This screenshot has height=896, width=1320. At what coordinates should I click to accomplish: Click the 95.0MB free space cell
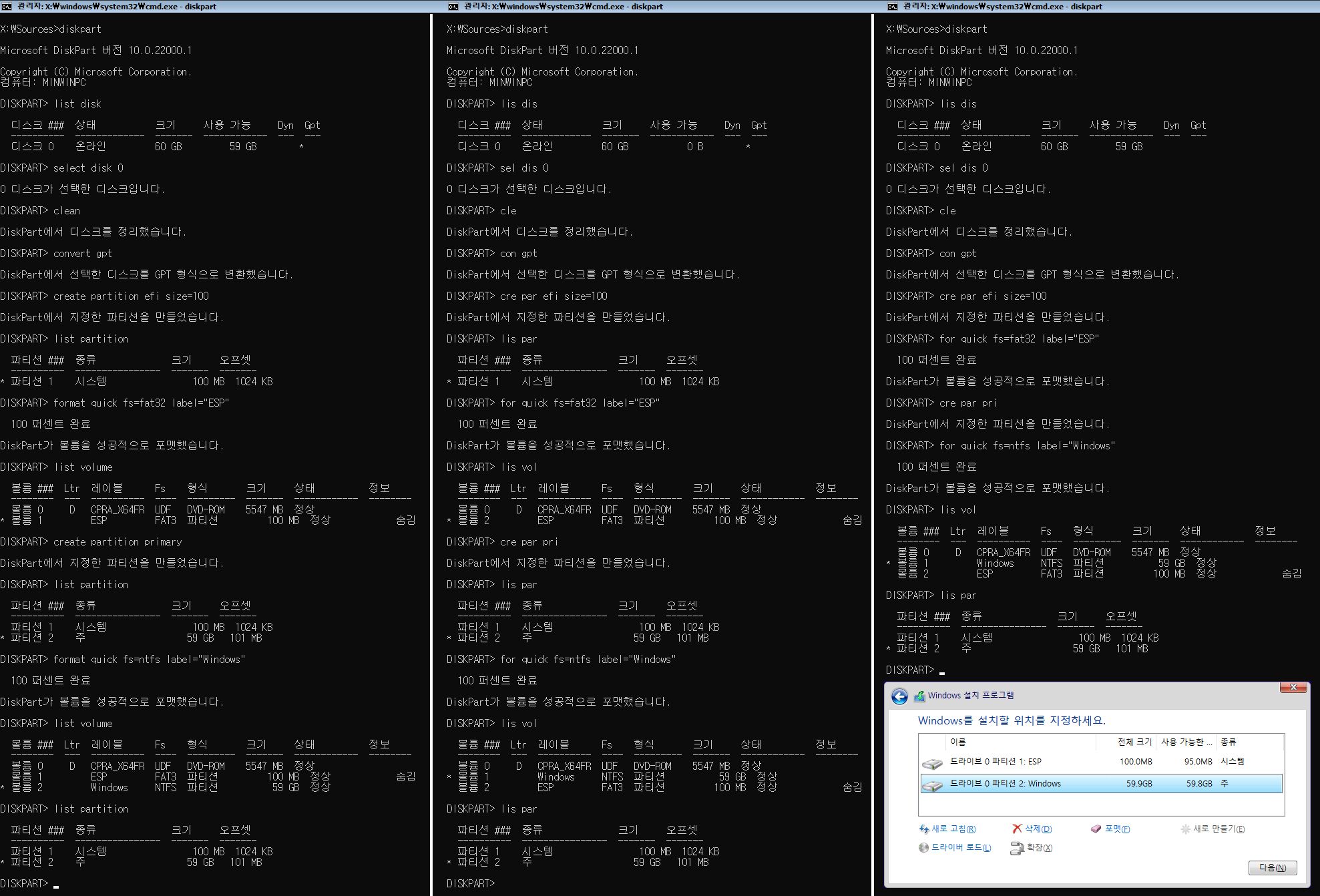(1198, 762)
